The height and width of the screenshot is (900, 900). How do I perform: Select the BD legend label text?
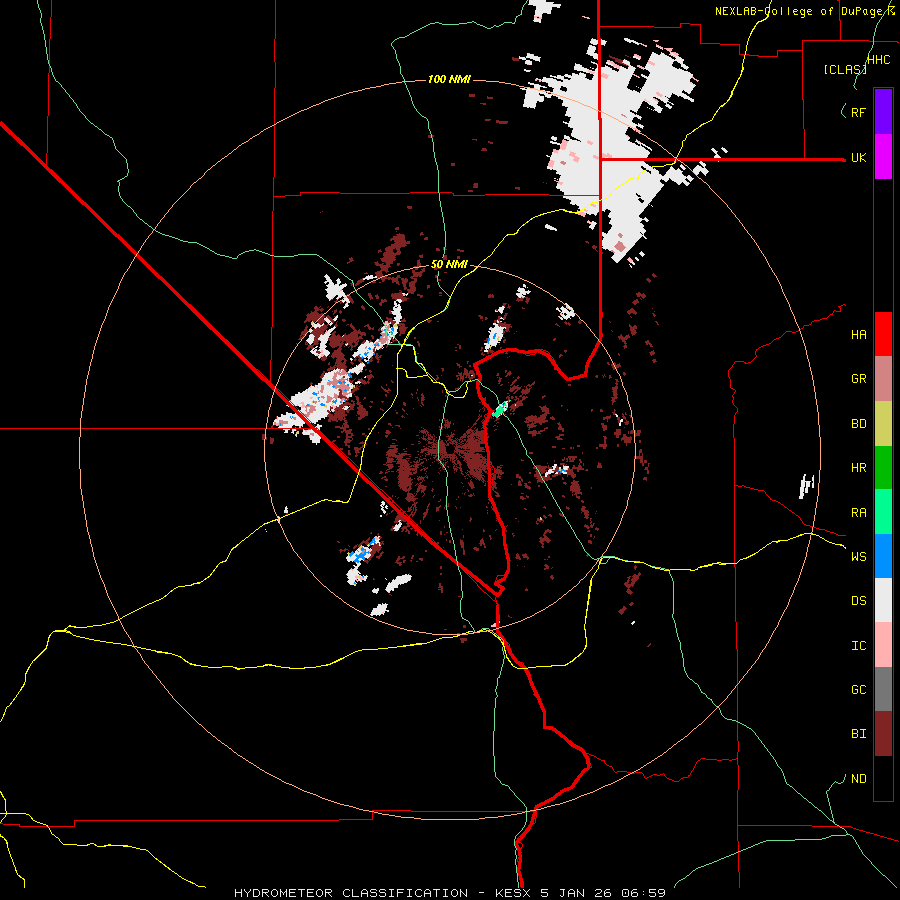pyautogui.click(x=858, y=424)
